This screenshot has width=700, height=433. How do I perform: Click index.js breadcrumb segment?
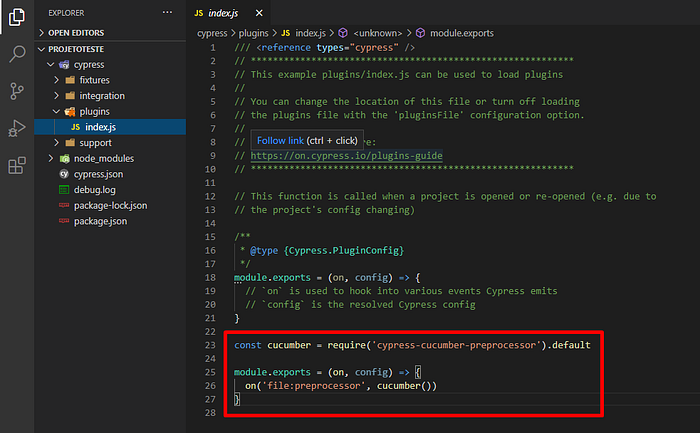(x=310, y=33)
